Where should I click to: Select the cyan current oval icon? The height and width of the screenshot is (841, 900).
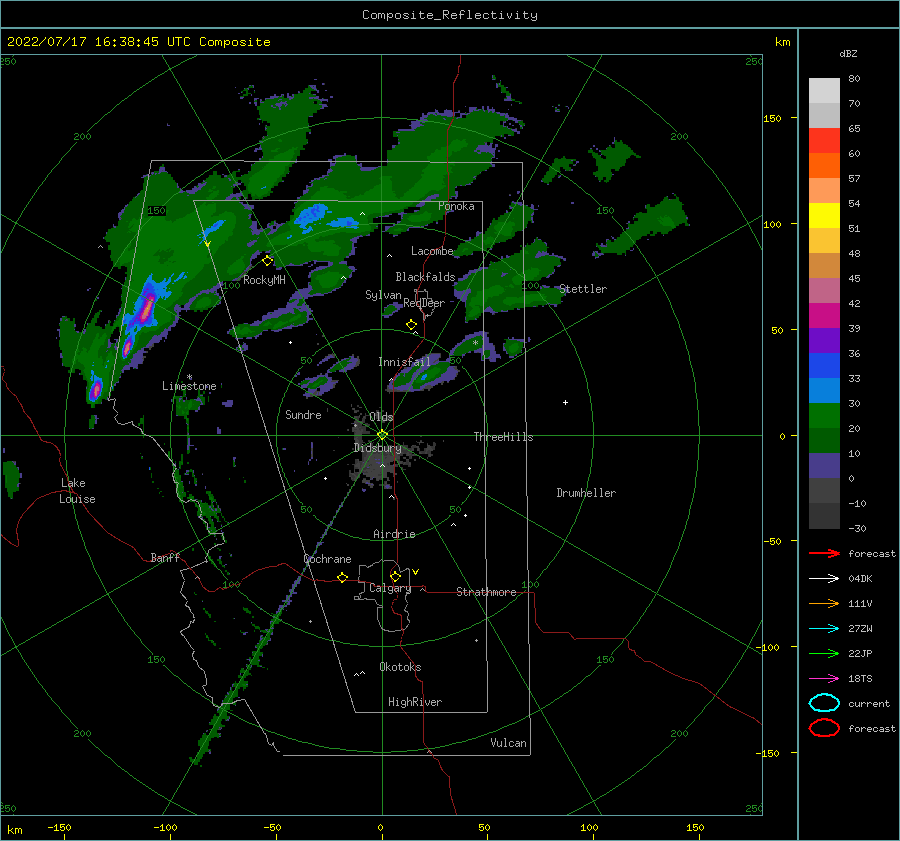pyautogui.click(x=824, y=703)
